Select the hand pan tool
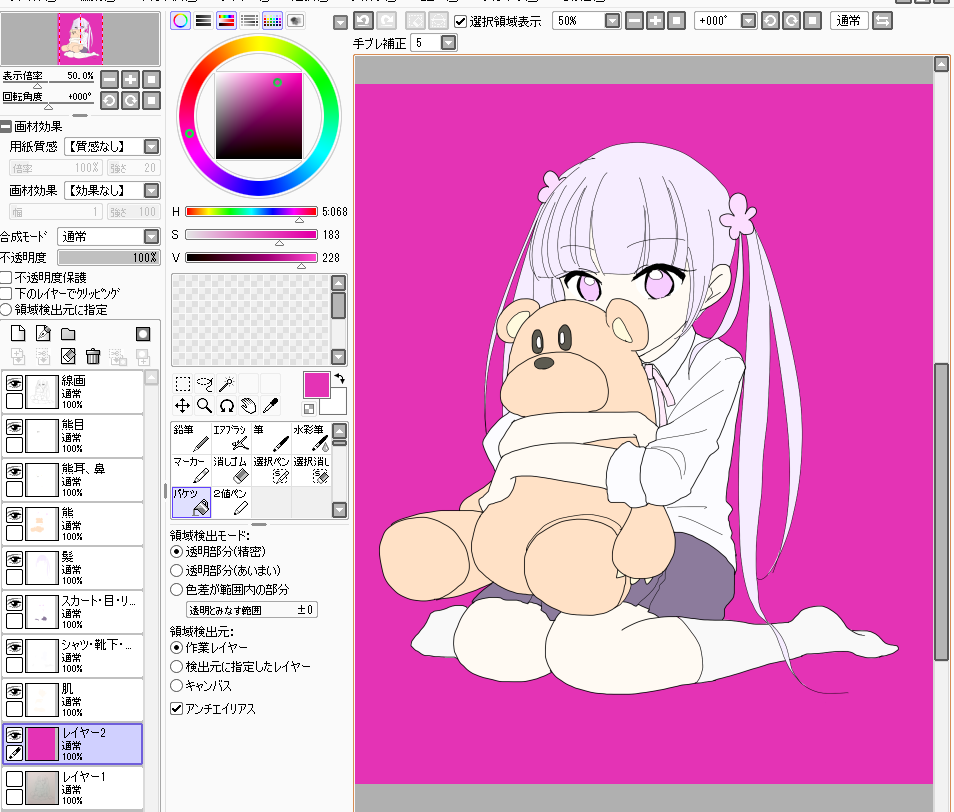 pos(248,406)
